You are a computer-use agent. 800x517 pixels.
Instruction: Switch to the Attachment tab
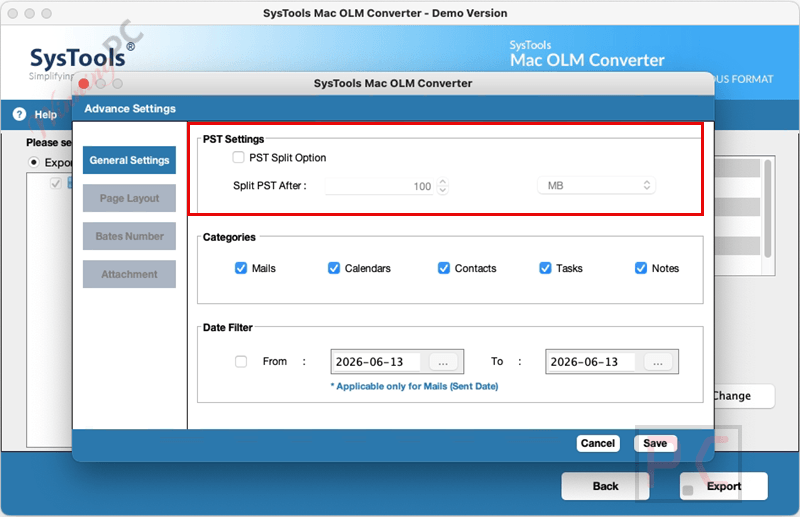[130, 274]
